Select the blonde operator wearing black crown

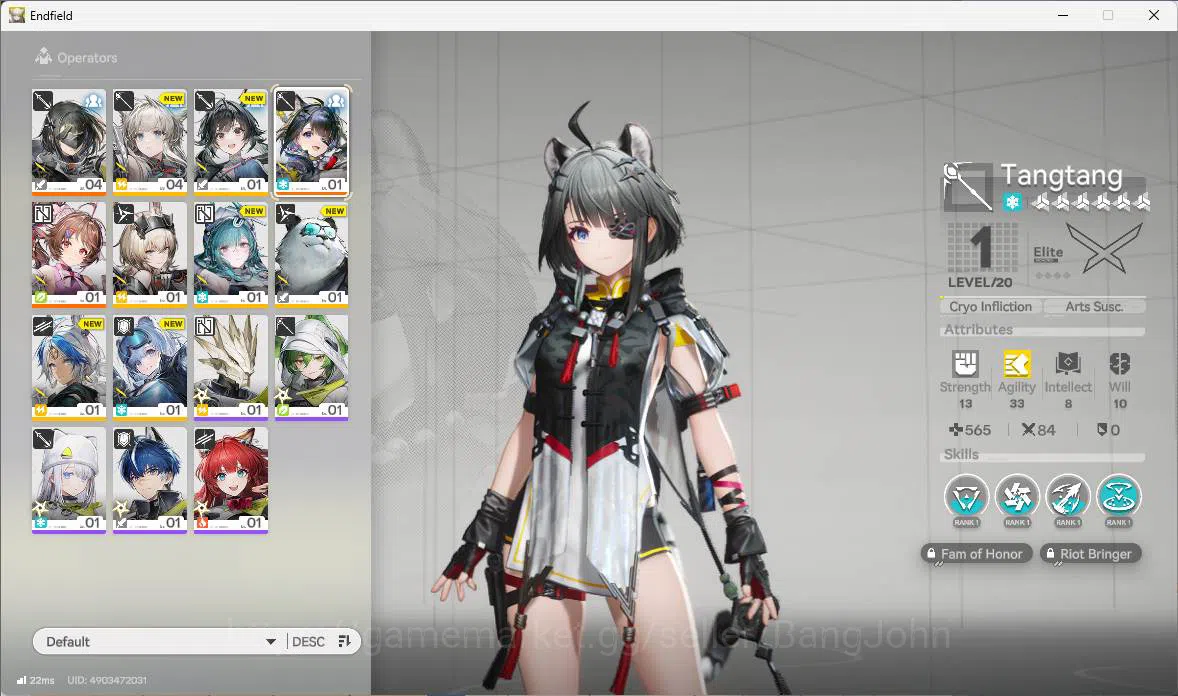[x=150, y=254]
